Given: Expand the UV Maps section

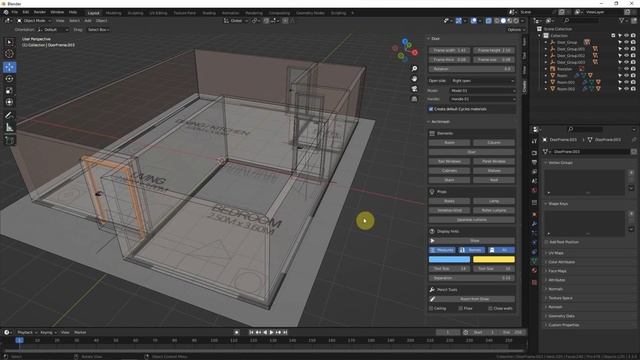Looking at the screenshot, I should 556,253.
